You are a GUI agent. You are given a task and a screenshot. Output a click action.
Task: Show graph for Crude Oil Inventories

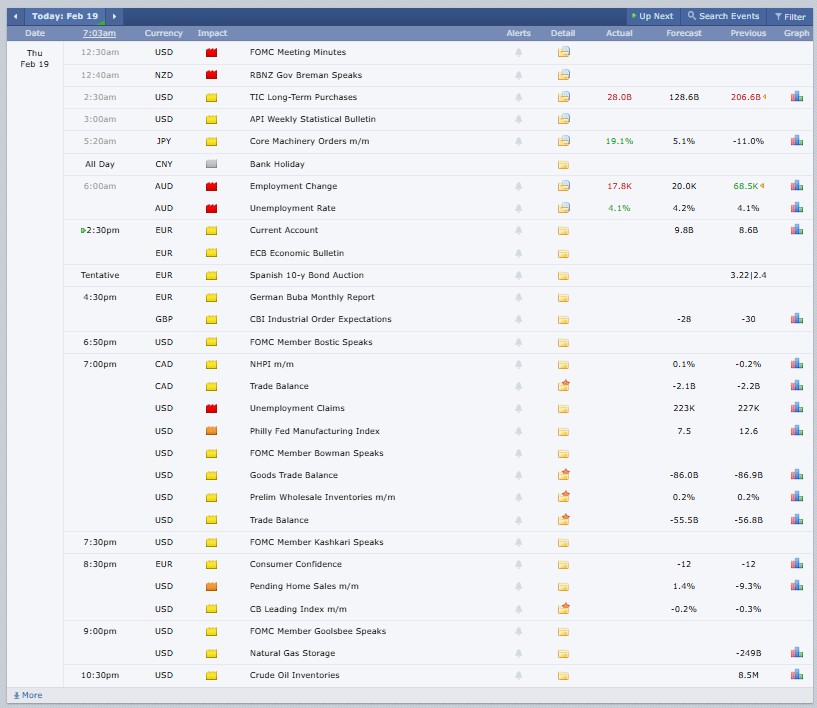coord(796,675)
